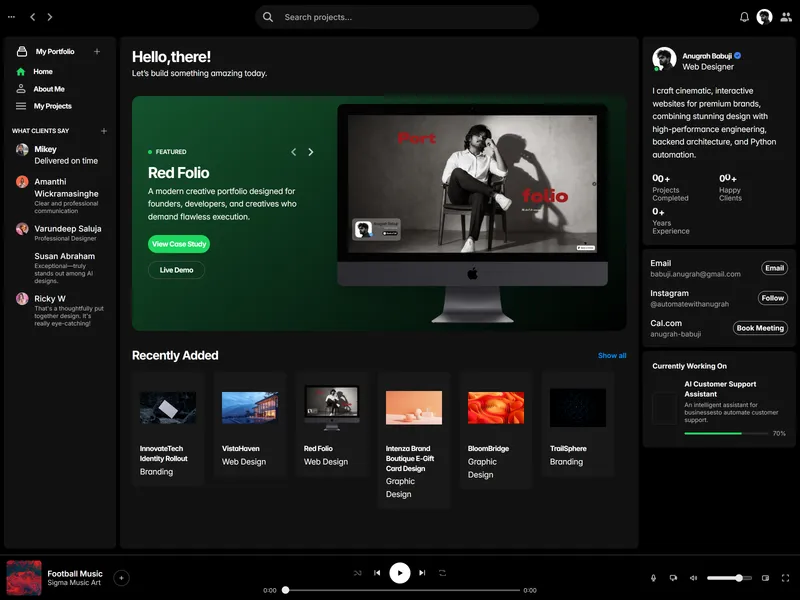
Task: Add Football Music to library
Action: pos(121,578)
